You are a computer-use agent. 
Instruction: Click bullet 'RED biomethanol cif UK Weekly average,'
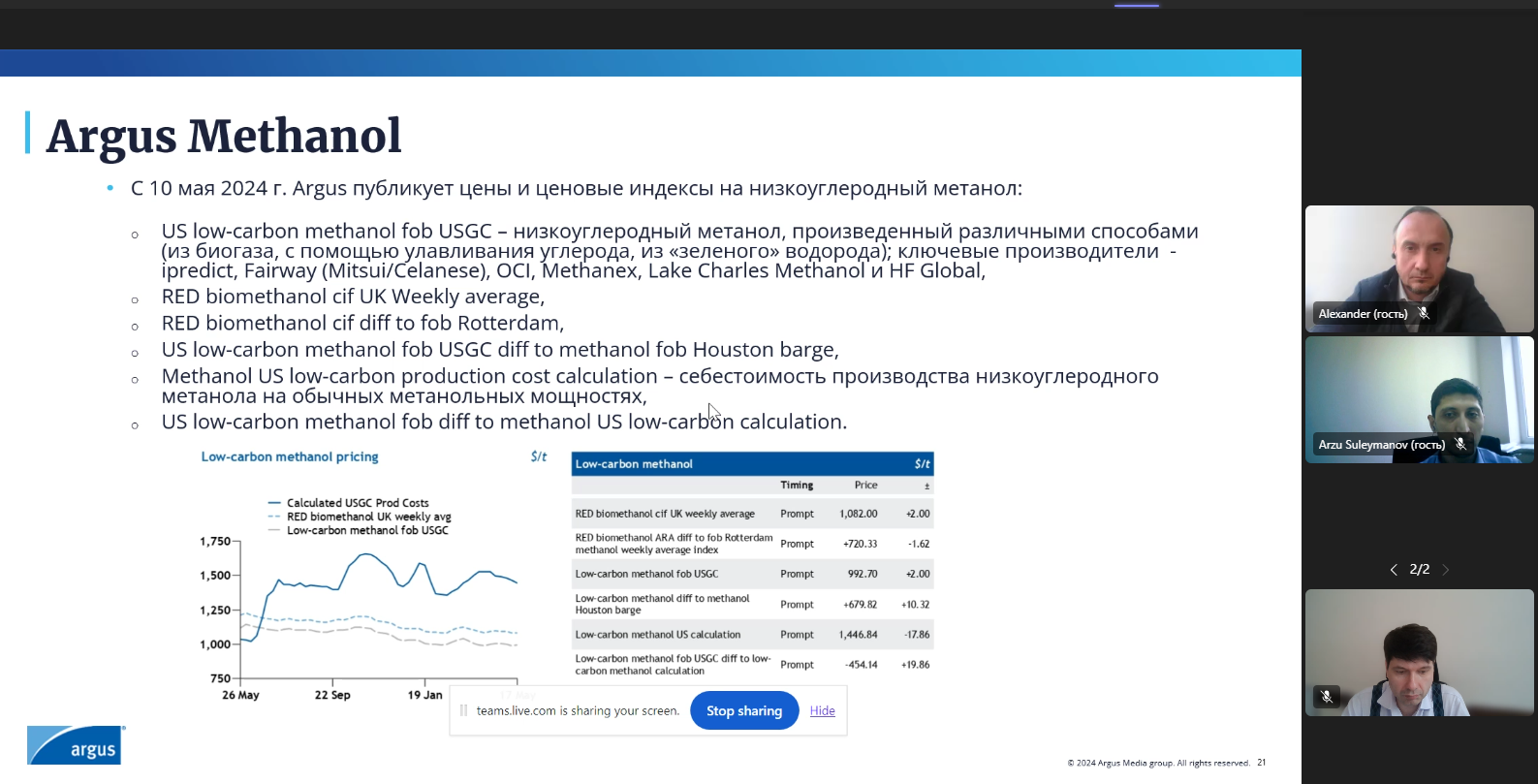[353, 297]
